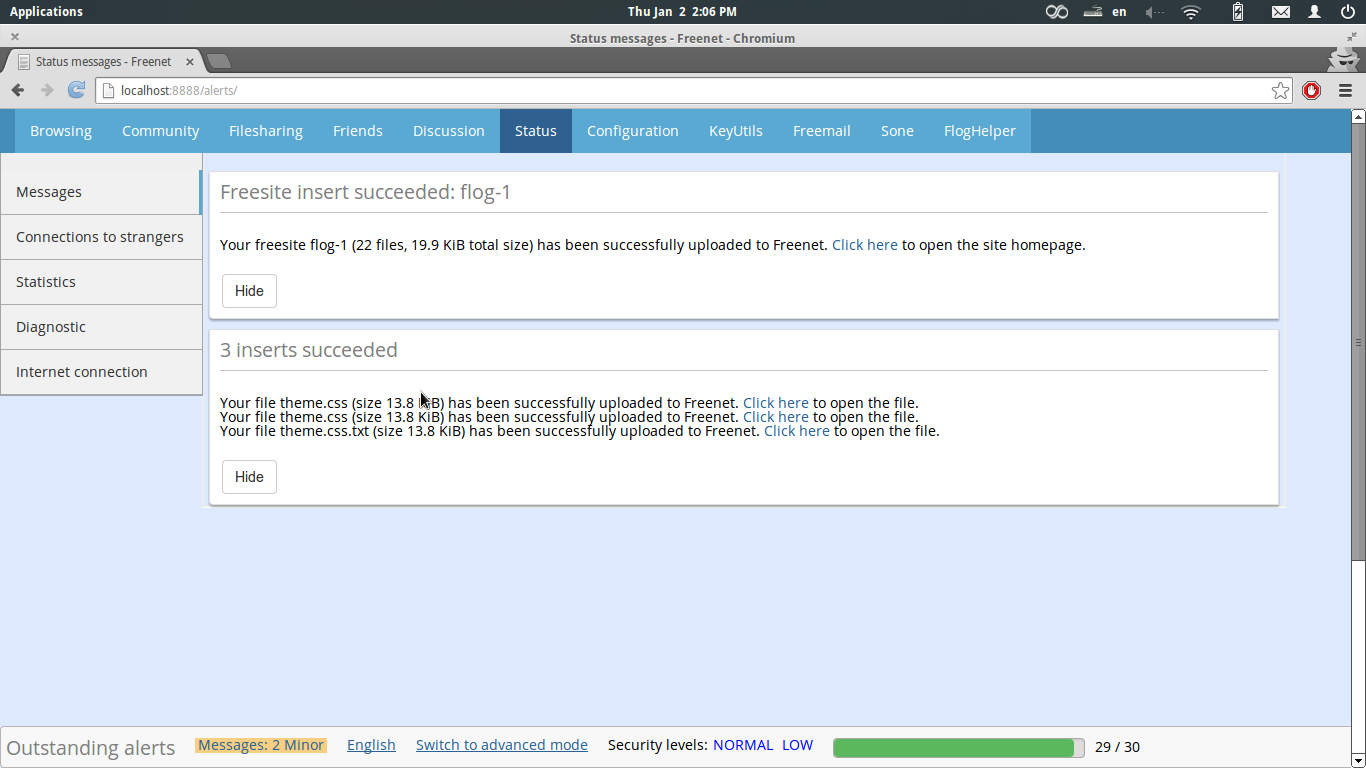Open first theme.css Click here link

(776, 403)
